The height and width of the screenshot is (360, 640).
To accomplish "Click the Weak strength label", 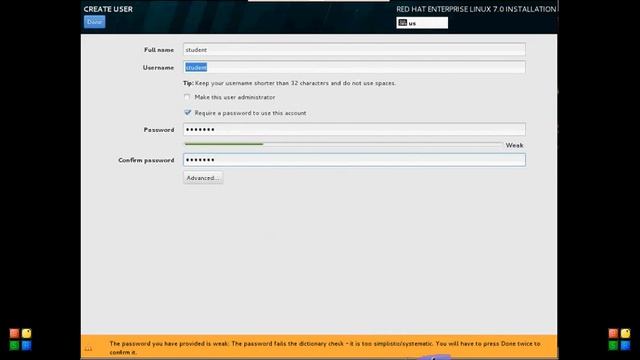I will [x=514, y=145].
